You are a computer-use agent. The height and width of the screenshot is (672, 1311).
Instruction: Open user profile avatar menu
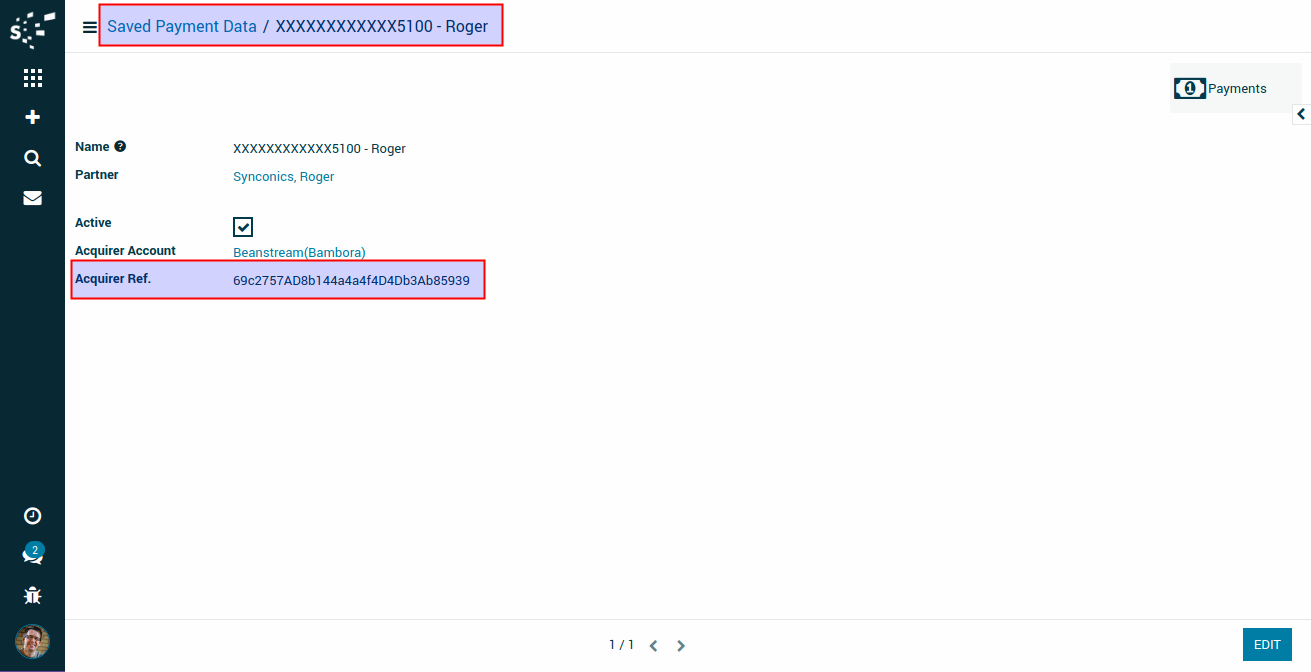32,641
